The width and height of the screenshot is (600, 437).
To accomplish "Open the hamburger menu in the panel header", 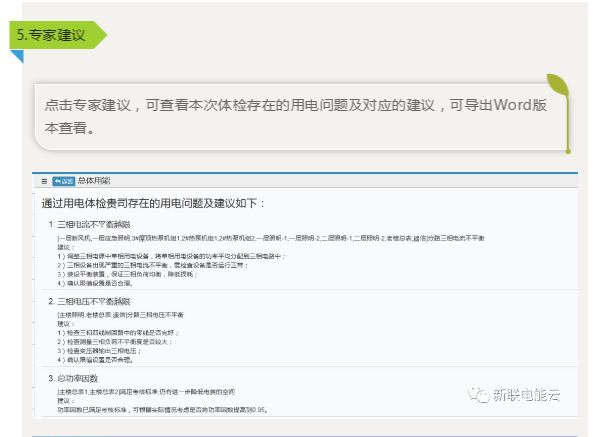I will tap(44, 181).
